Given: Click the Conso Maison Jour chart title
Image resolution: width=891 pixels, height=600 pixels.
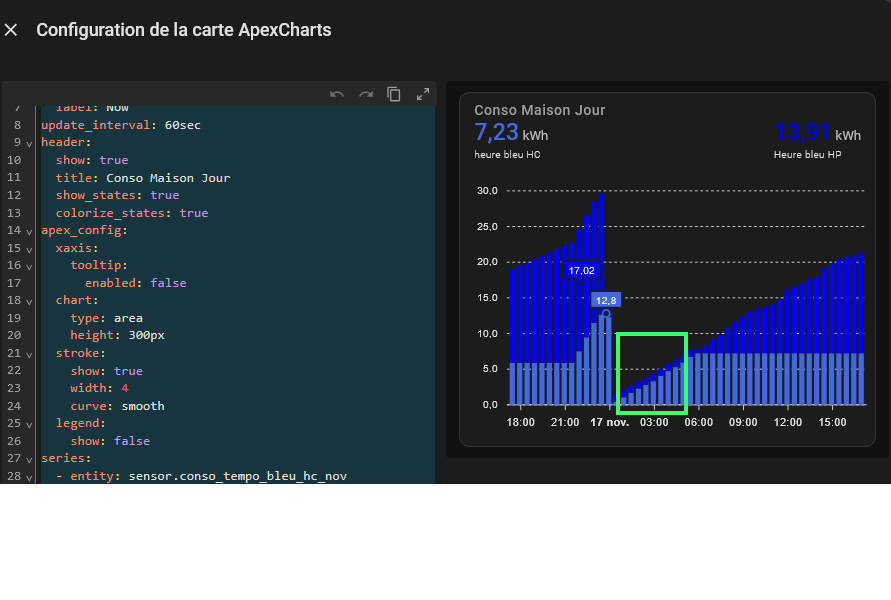Looking at the screenshot, I should [539, 110].
